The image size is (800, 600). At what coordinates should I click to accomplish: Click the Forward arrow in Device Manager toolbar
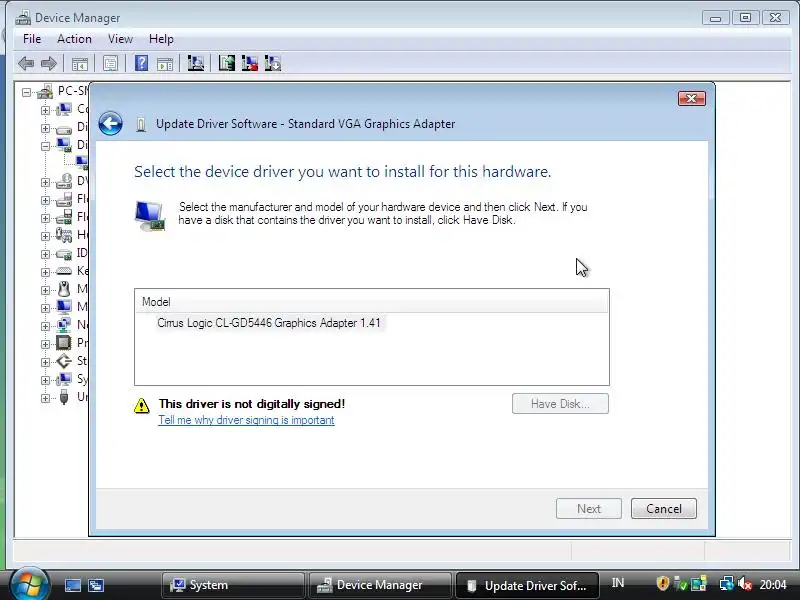click(x=48, y=64)
